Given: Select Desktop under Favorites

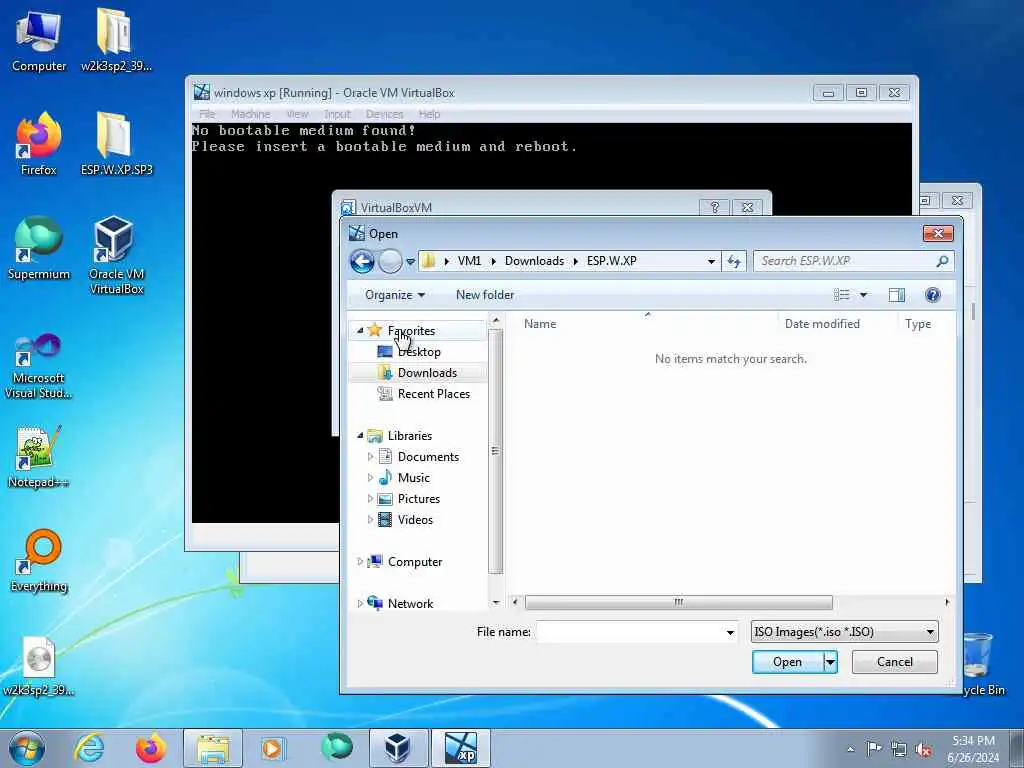Looking at the screenshot, I should point(419,351).
